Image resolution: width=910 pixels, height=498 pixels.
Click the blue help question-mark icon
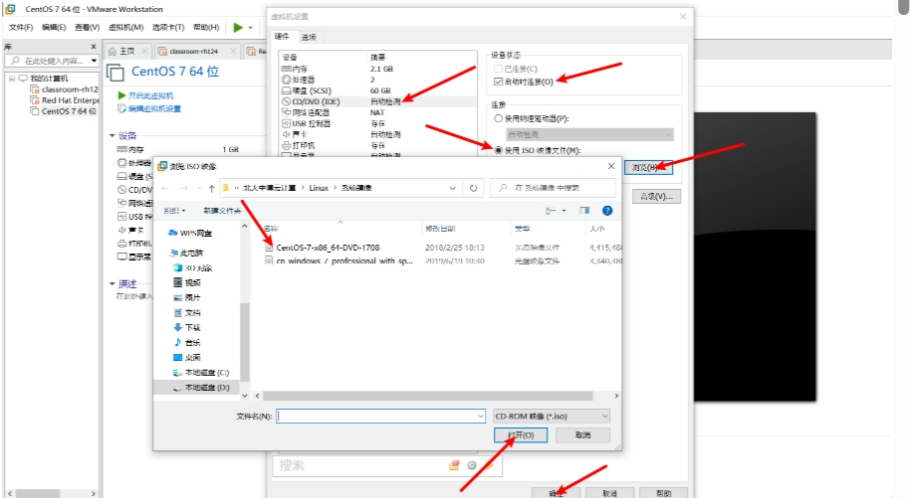coord(607,211)
